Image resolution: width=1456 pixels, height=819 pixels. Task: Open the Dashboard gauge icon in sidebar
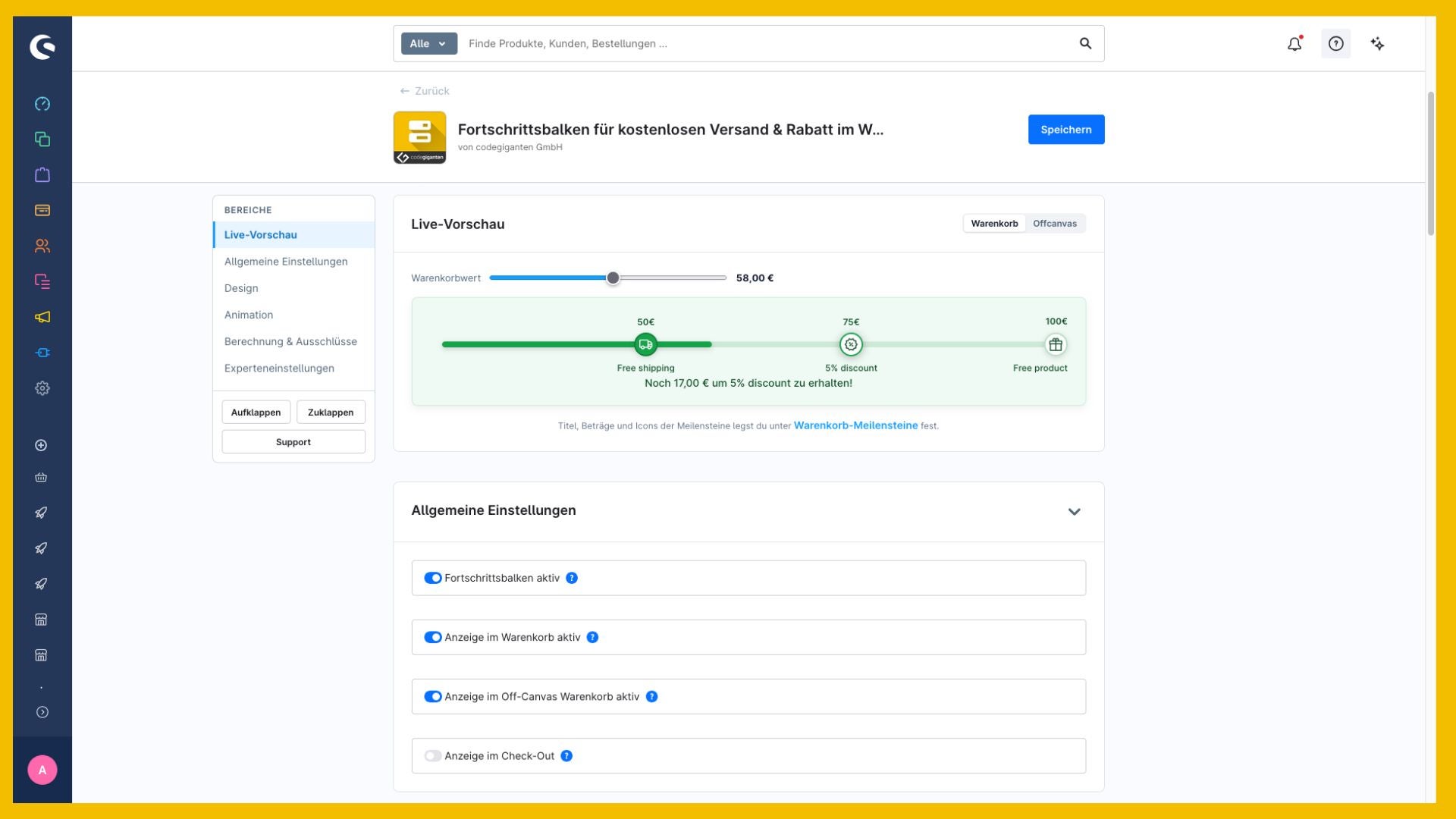click(42, 104)
